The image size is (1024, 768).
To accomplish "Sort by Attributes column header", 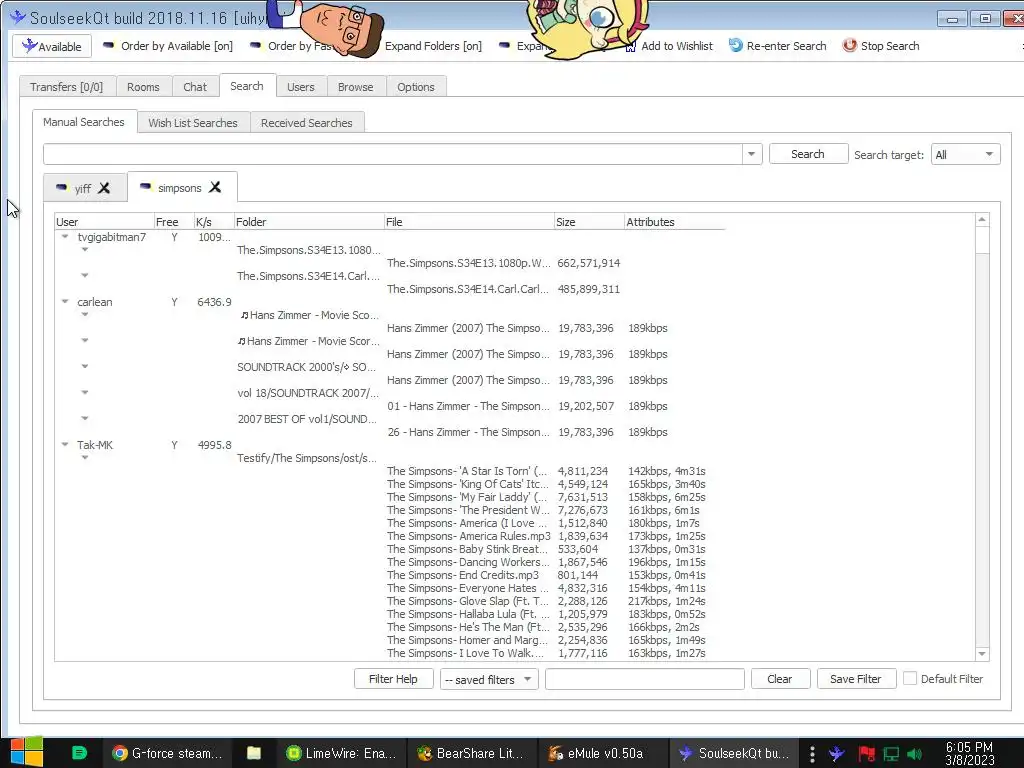I will [674, 222].
